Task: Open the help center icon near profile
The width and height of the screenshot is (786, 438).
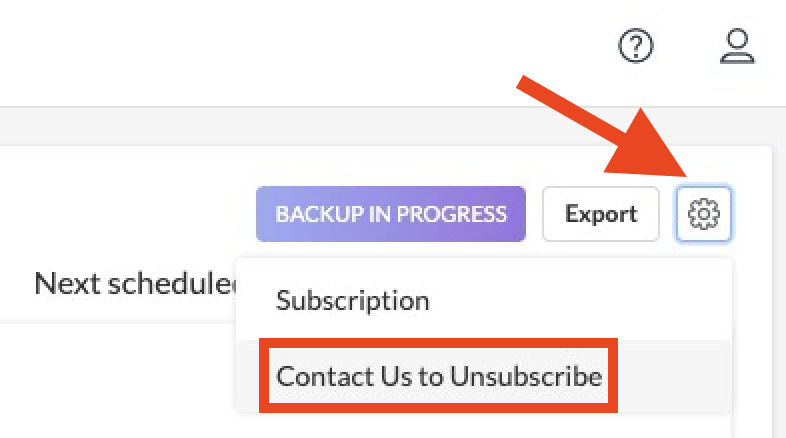Action: 636,46
